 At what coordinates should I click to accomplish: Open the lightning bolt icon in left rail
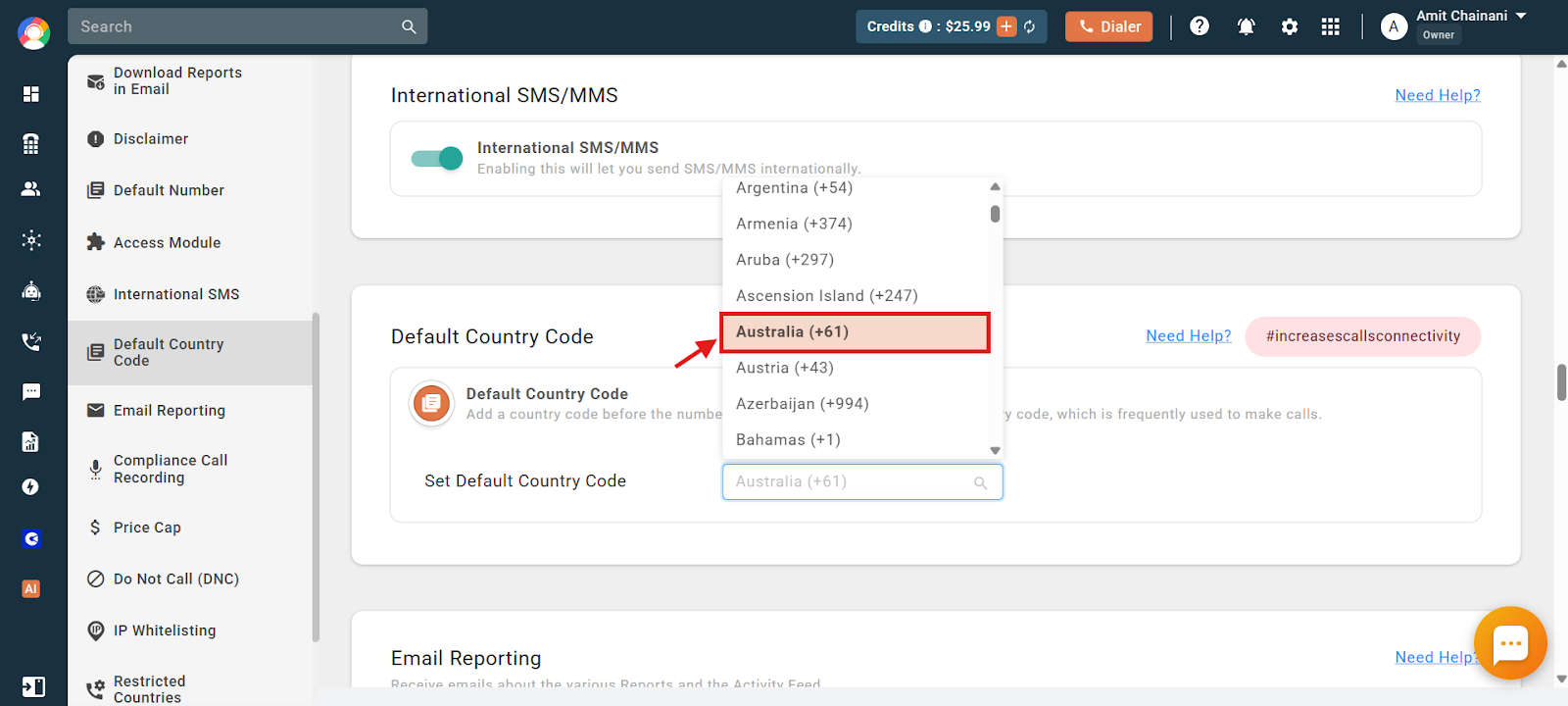(x=31, y=487)
